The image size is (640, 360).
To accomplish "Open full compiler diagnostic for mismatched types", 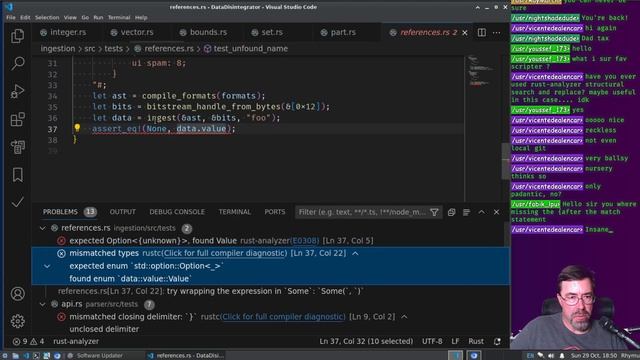I will pos(224,253).
